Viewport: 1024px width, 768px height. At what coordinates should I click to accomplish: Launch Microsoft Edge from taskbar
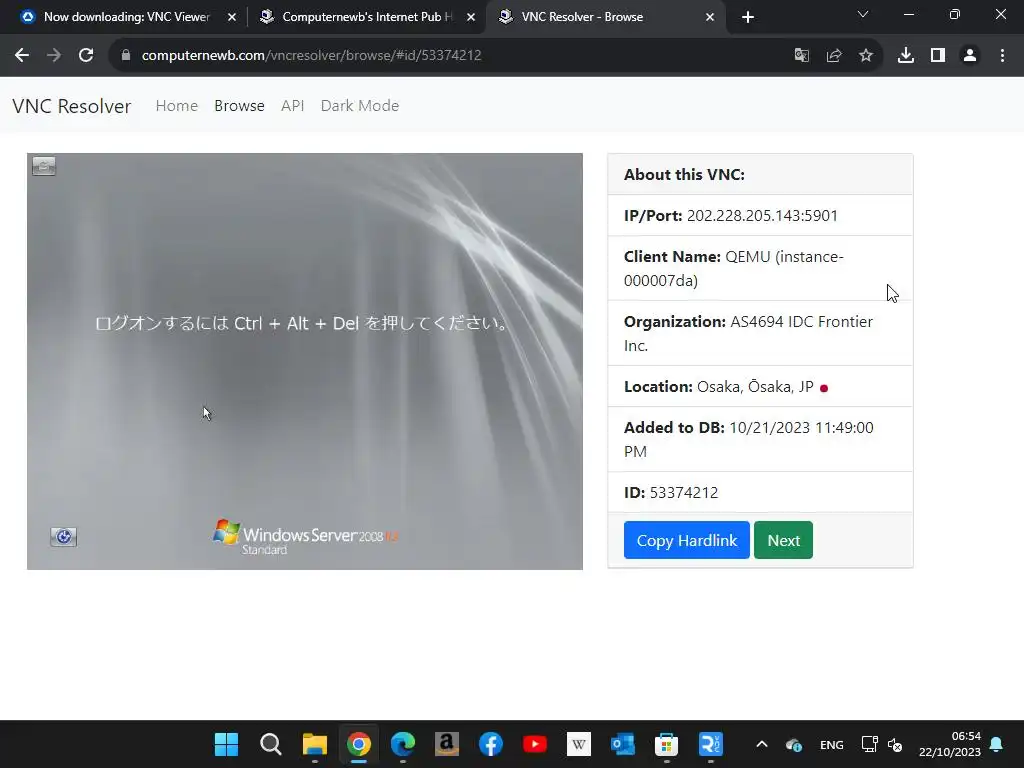tap(403, 744)
